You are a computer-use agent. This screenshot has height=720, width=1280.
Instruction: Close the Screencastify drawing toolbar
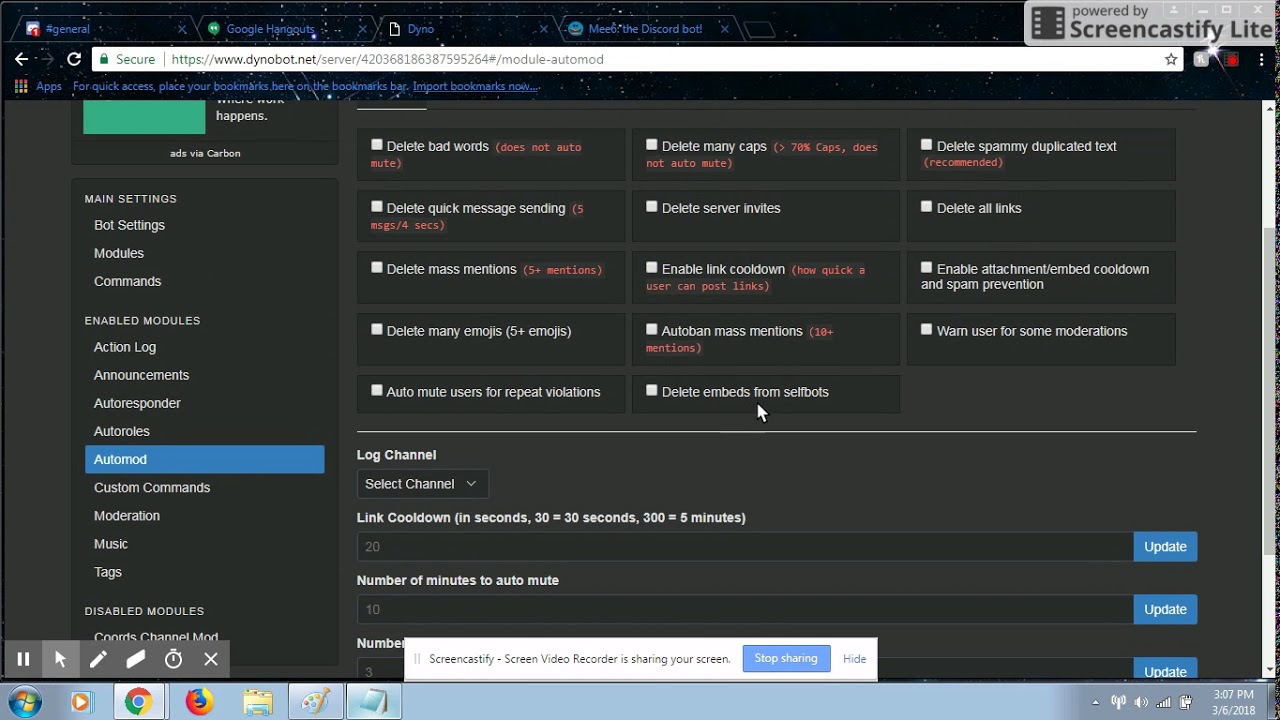pos(211,659)
